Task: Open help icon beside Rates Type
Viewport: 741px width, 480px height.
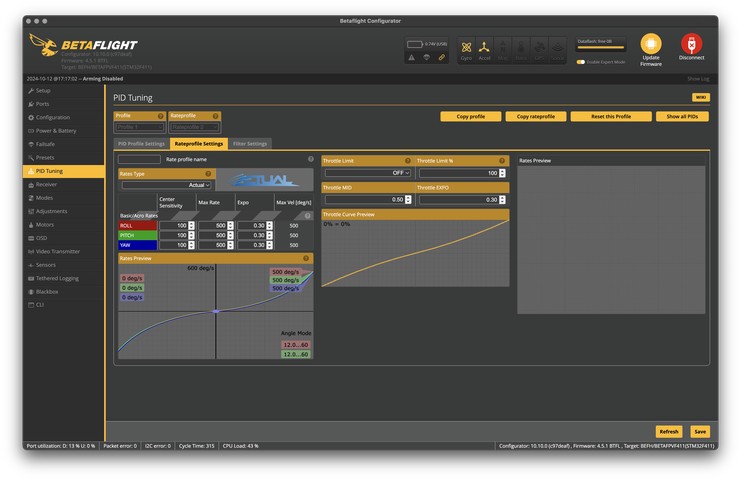Action: [x=208, y=173]
